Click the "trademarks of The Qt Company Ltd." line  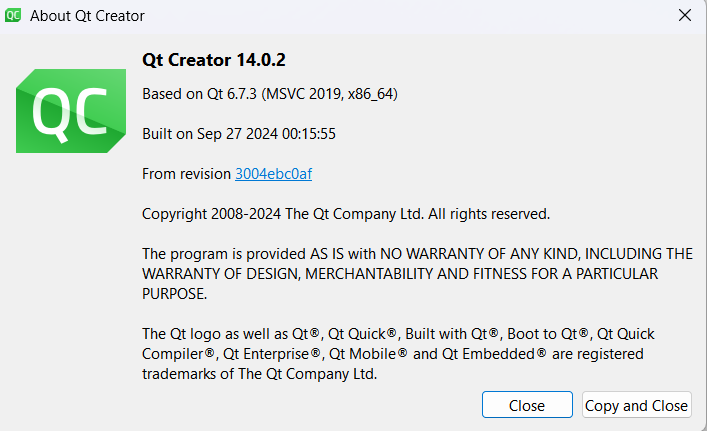(260, 374)
